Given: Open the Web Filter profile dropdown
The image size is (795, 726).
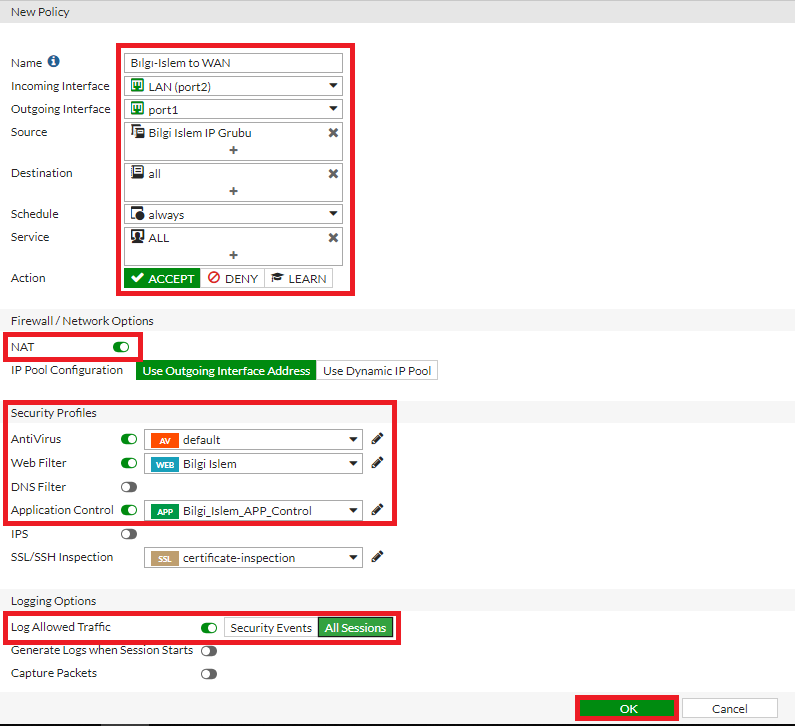Looking at the screenshot, I should pyautogui.click(x=254, y=463).
